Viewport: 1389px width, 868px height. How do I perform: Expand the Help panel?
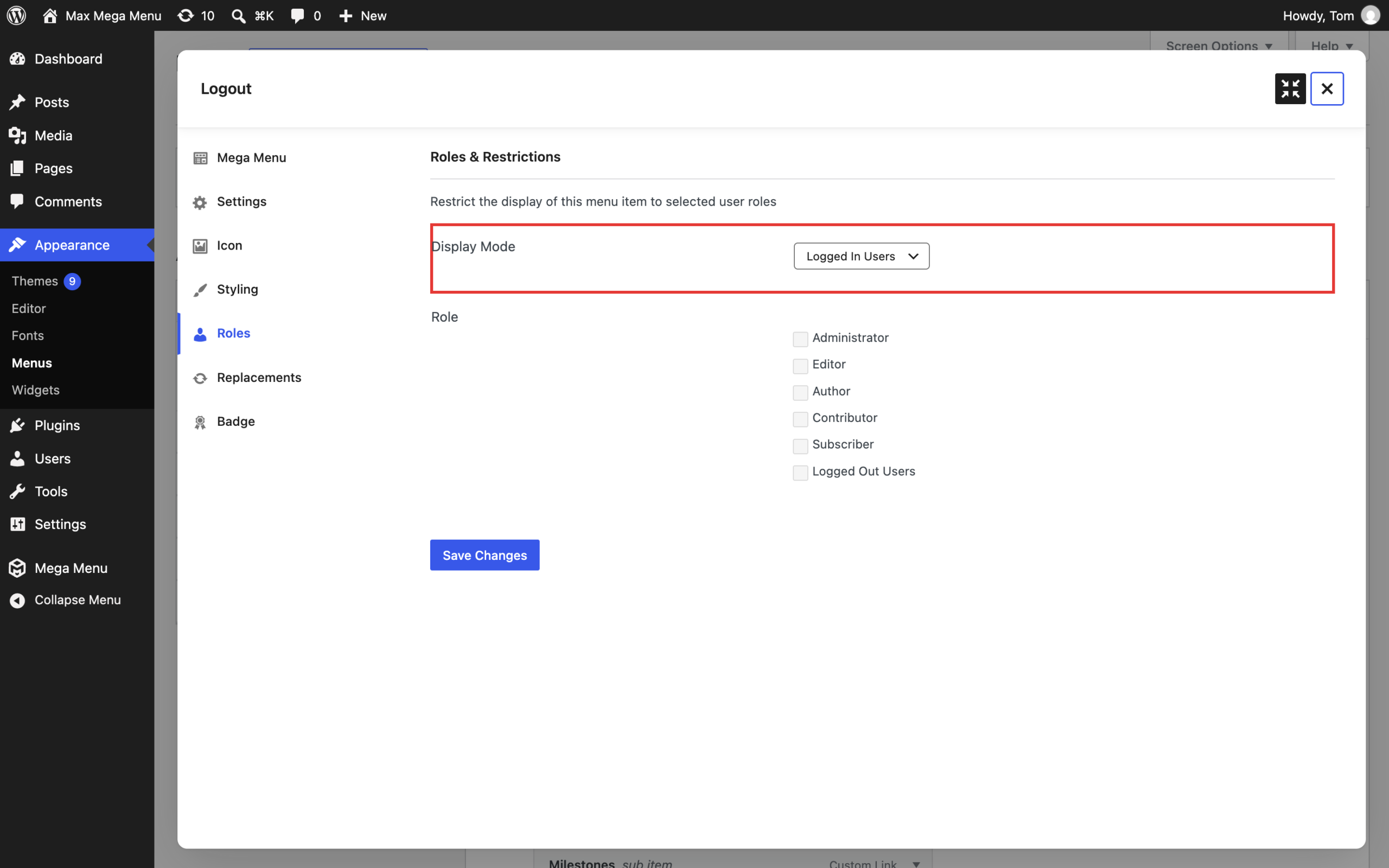pyautogui.click(x=1331, y=46)
